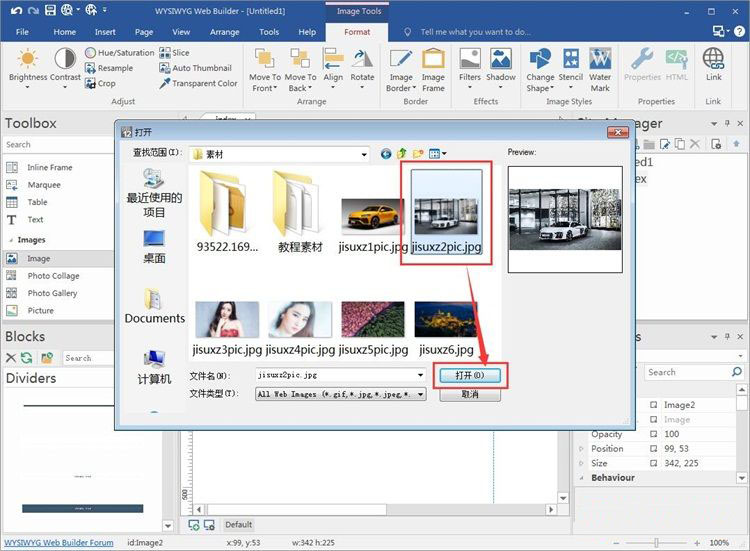Open the 文件类型 file type dropdown
750x551 pixels.
420,395
